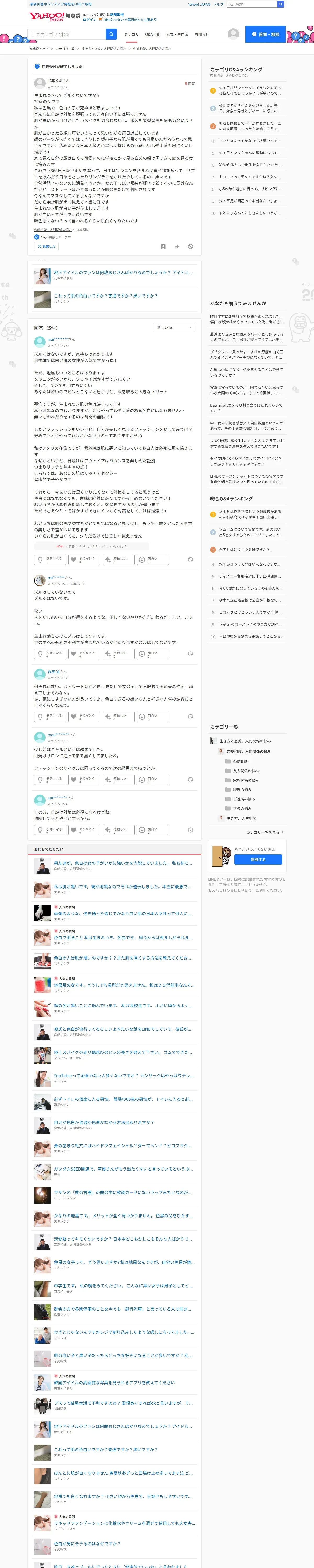Open related question YouTuberって企画力ない人
The height and width of the screenshot is (1568, 314).
click(x=124, y=1076)
